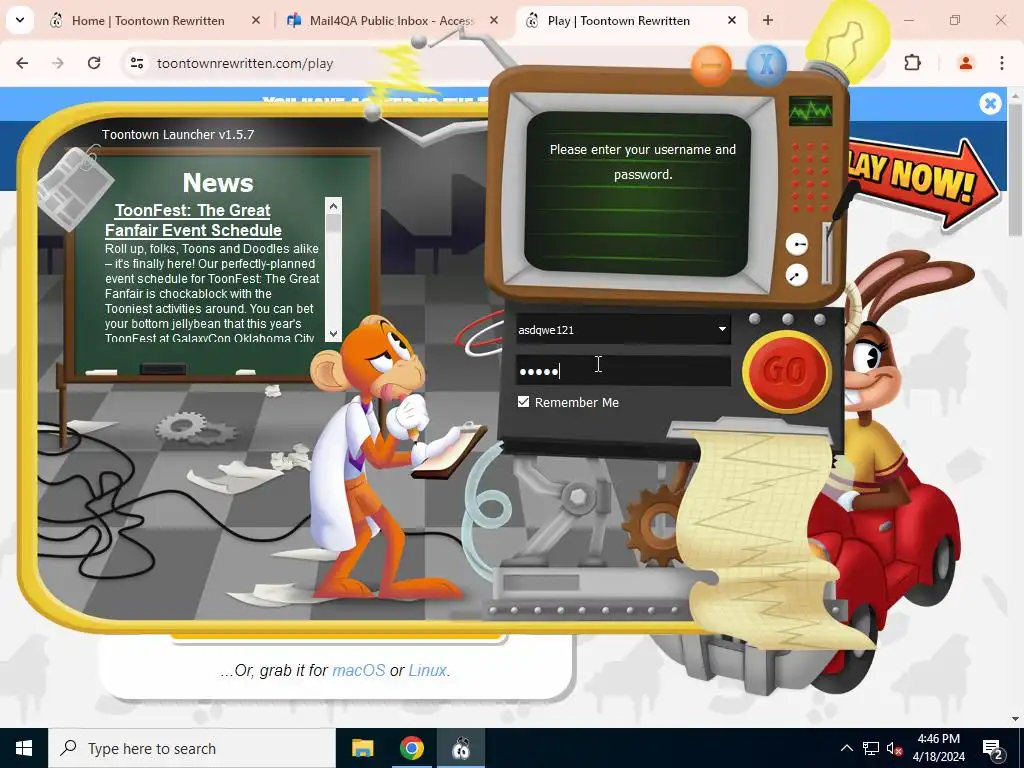The height and width of the screenshot is (768, 1024).
Task: Click the lower round TV knob
Action: click(x=796, y=275)
